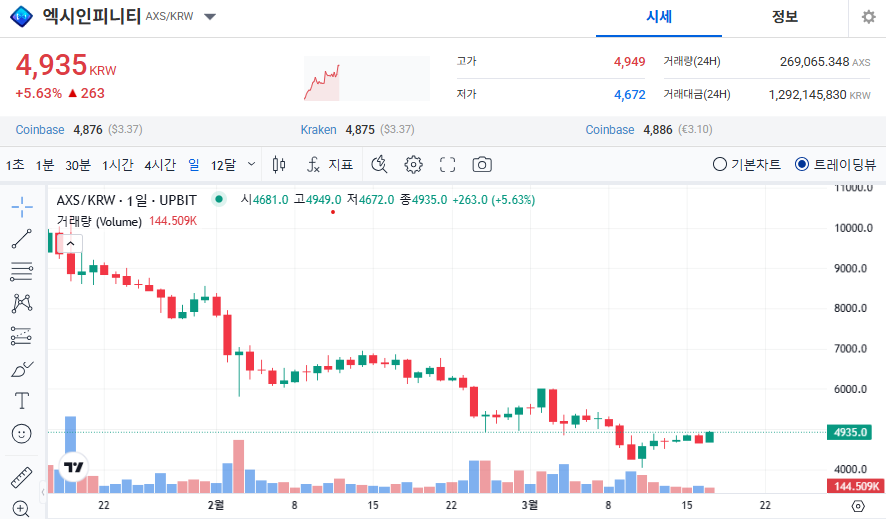Take a chart snapshot with camera icon
This screenshot has height=519, width=886.
(x=482, y=164)
